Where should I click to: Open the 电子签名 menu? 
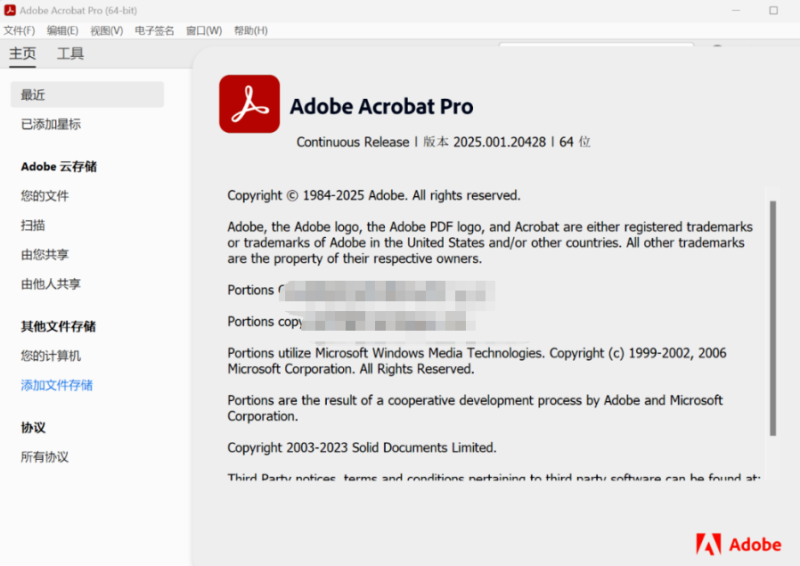[154, 31]
